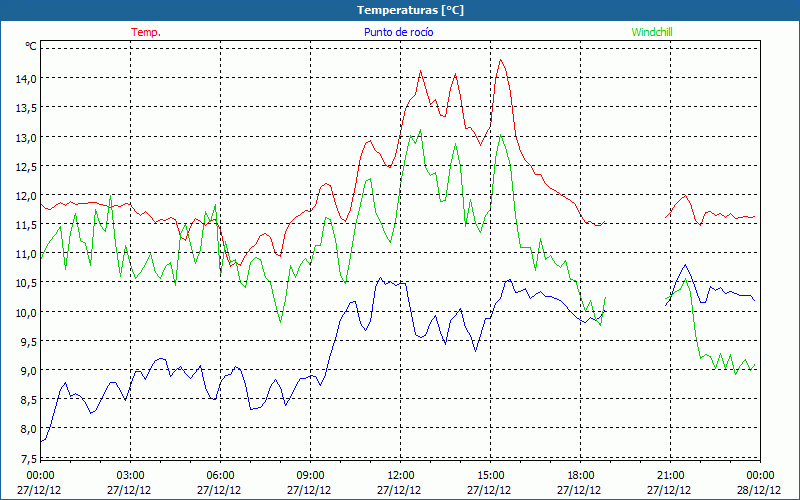This screenshot has width=800, height=500.
Task: Click the 18:00 time label
Action: [581, 476]
